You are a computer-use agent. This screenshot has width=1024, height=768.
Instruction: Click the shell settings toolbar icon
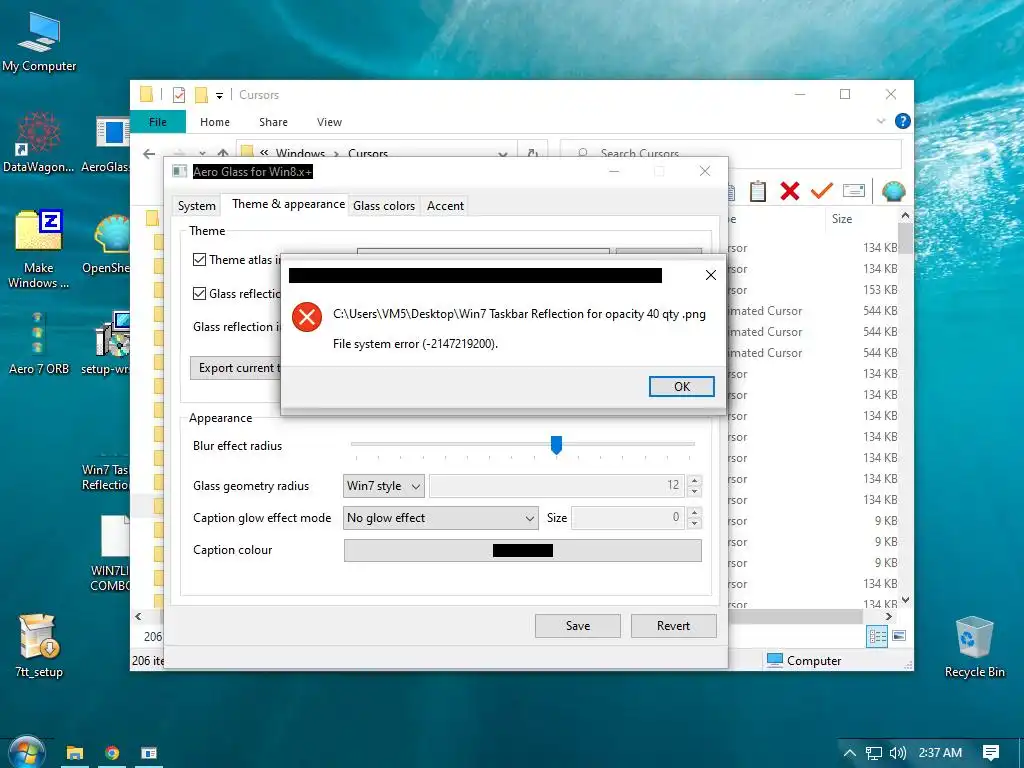(x=893, y=191)
